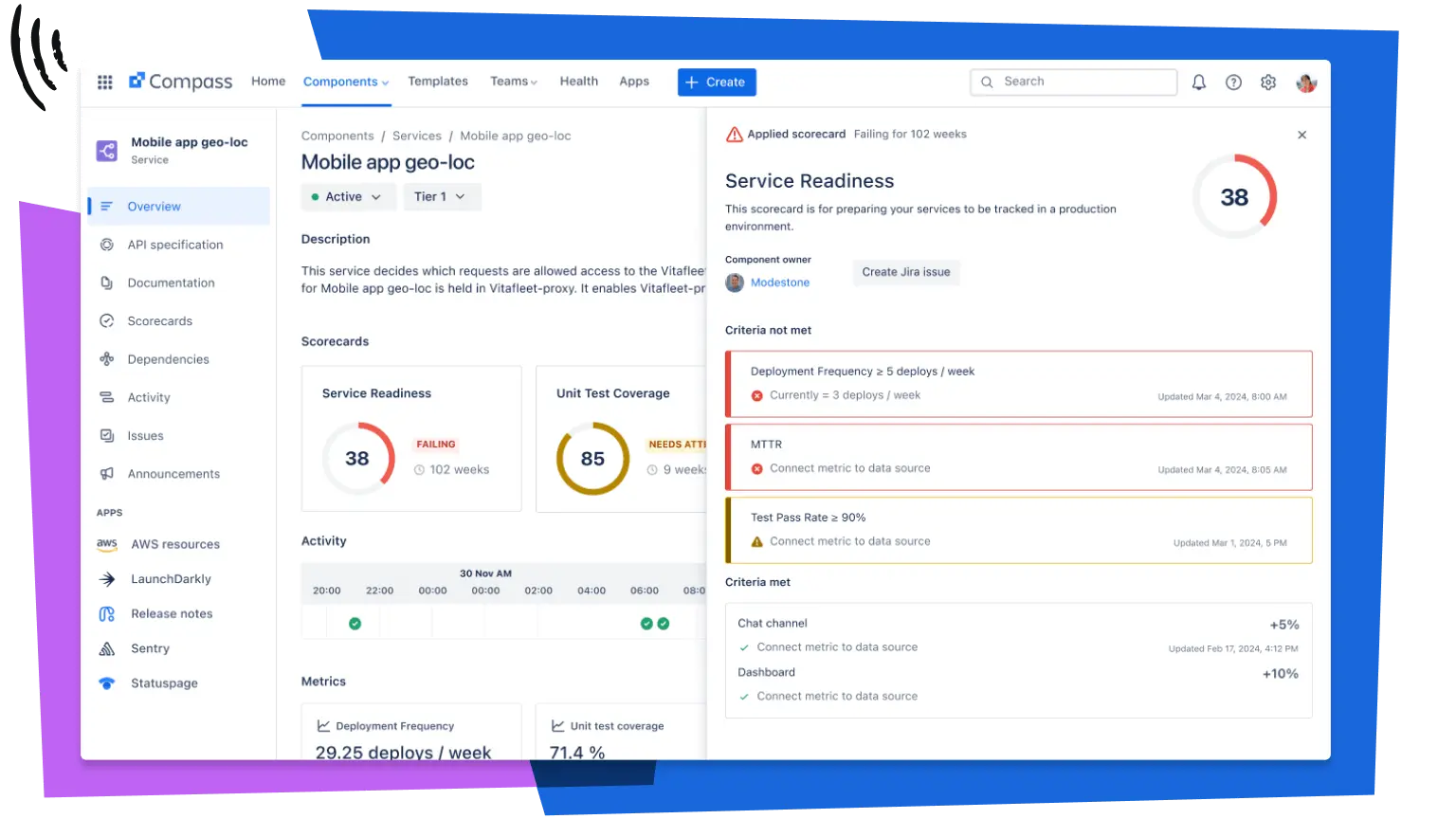This screenshot has height=819, width=1456.
Task: Click the 20:00 activity success marker
Action: [355, 624]
